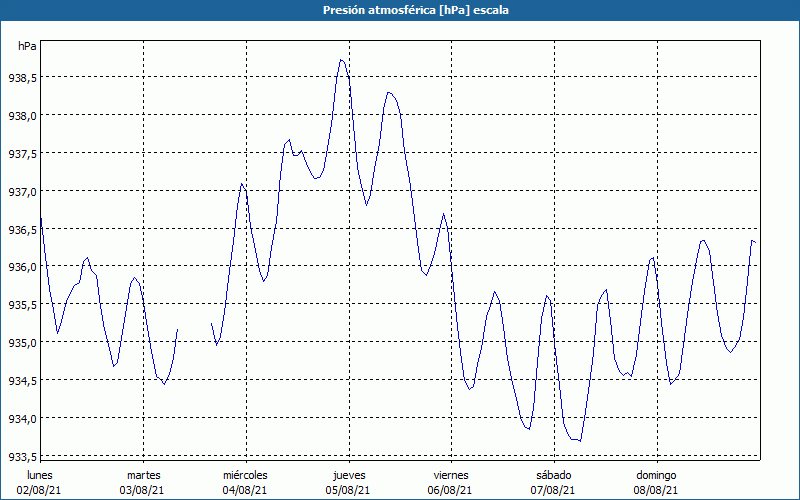Click the 'sábado' day label
800x500 pixels.
[554, 475]
